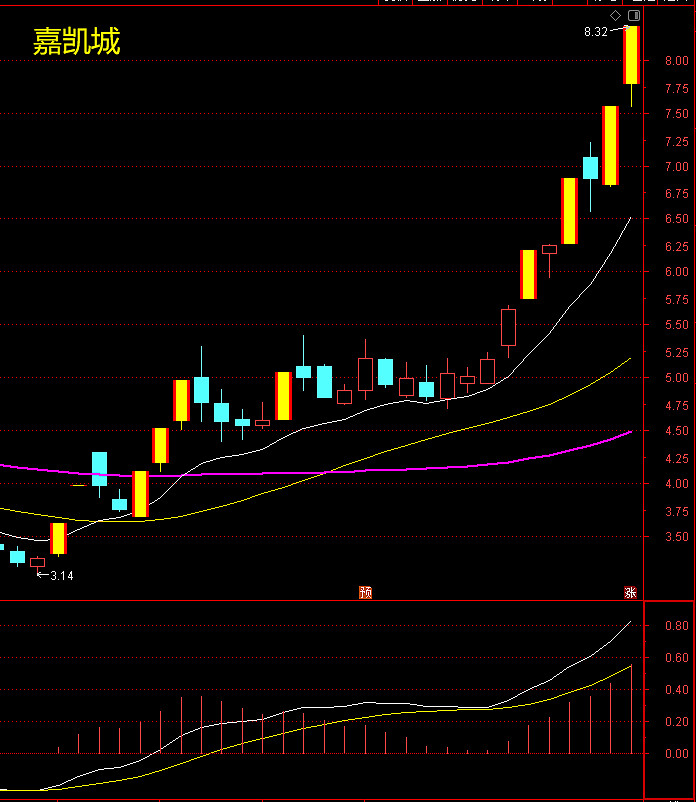The width and height of the screenshot is (696, 802).
Task: Click the 8.32 high price label
Action: tap(596, 32)
